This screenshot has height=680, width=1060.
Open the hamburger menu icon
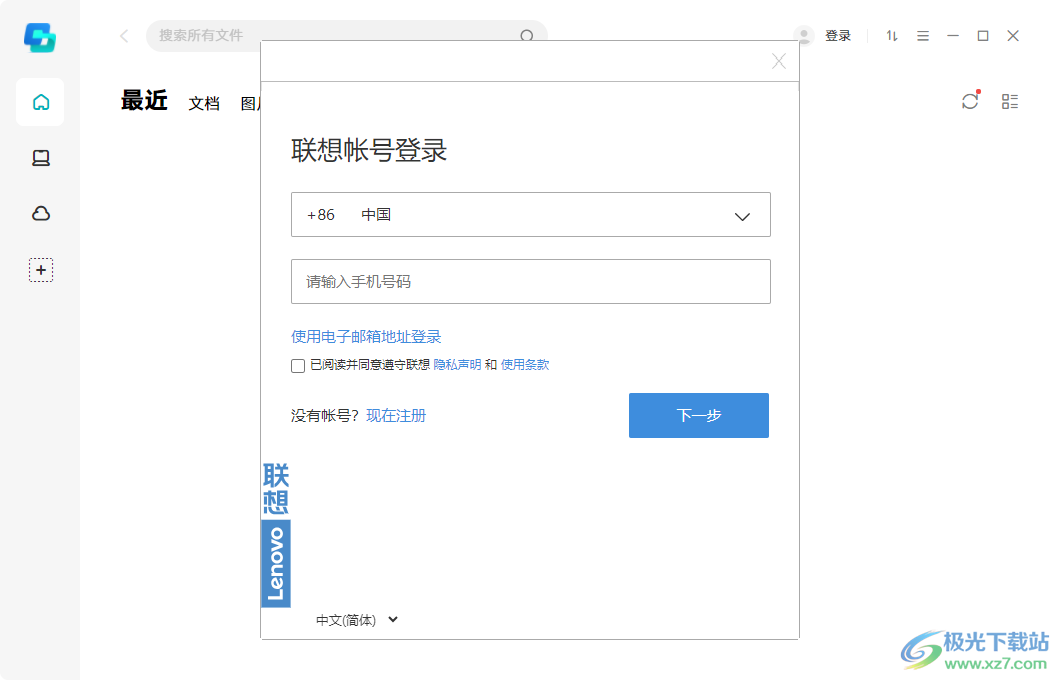[923, 36]
